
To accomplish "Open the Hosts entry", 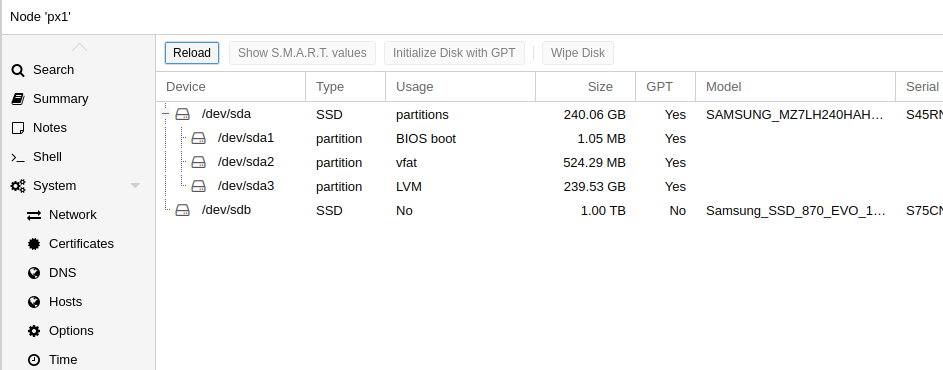I will tap(79, 301).
